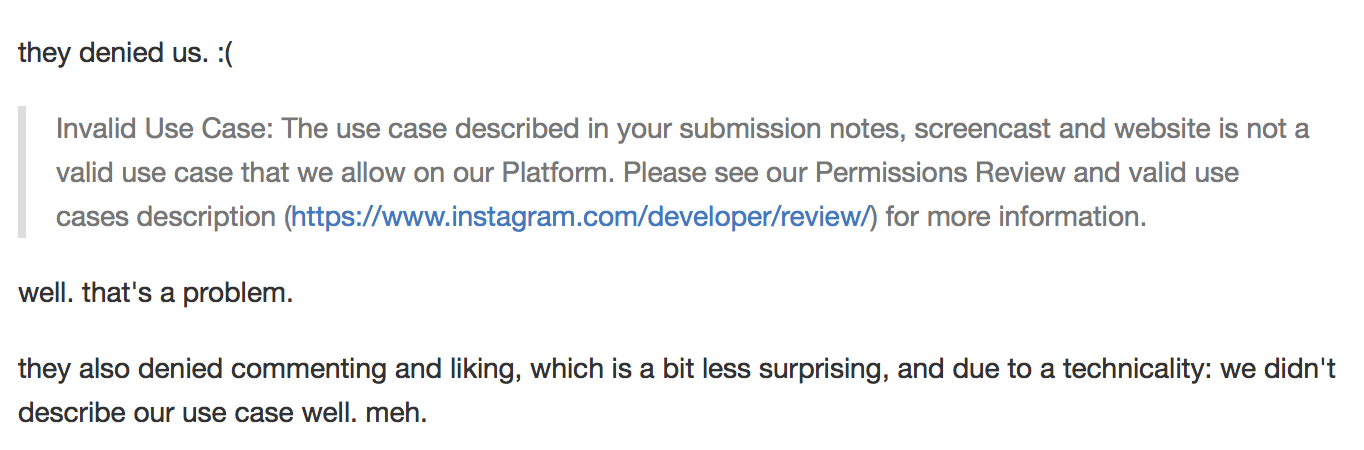Click the sad face emoticon text

pos(224,52)
